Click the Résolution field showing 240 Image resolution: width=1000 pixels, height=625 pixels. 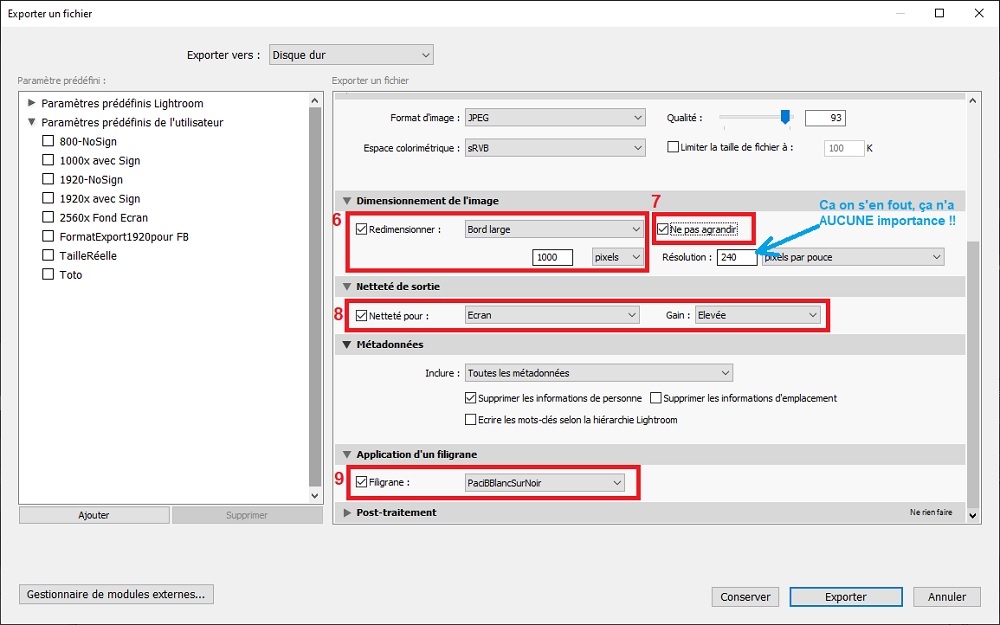pos(737,257)
